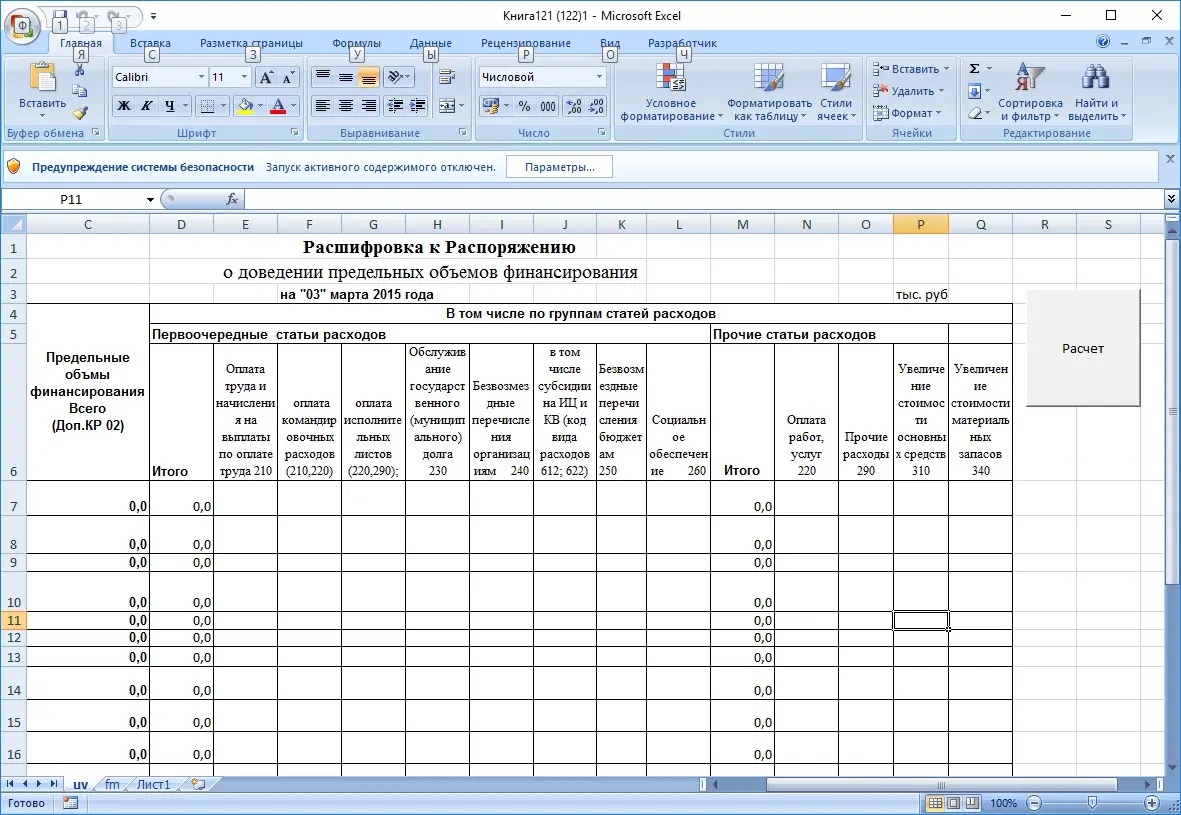Align text right
1181x815 pixels.
368,106
